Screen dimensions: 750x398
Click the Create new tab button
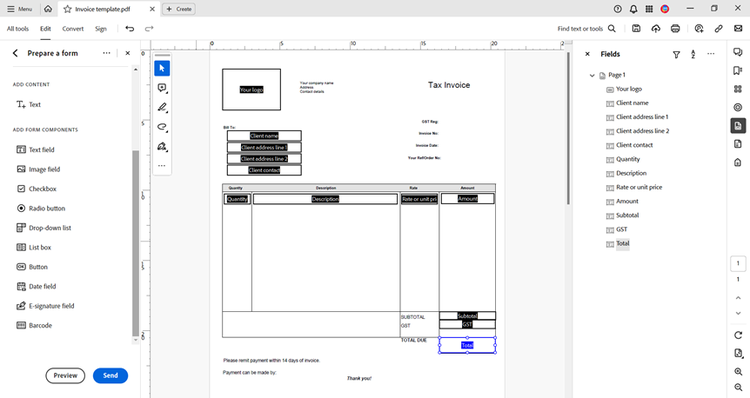click(179, 9)
